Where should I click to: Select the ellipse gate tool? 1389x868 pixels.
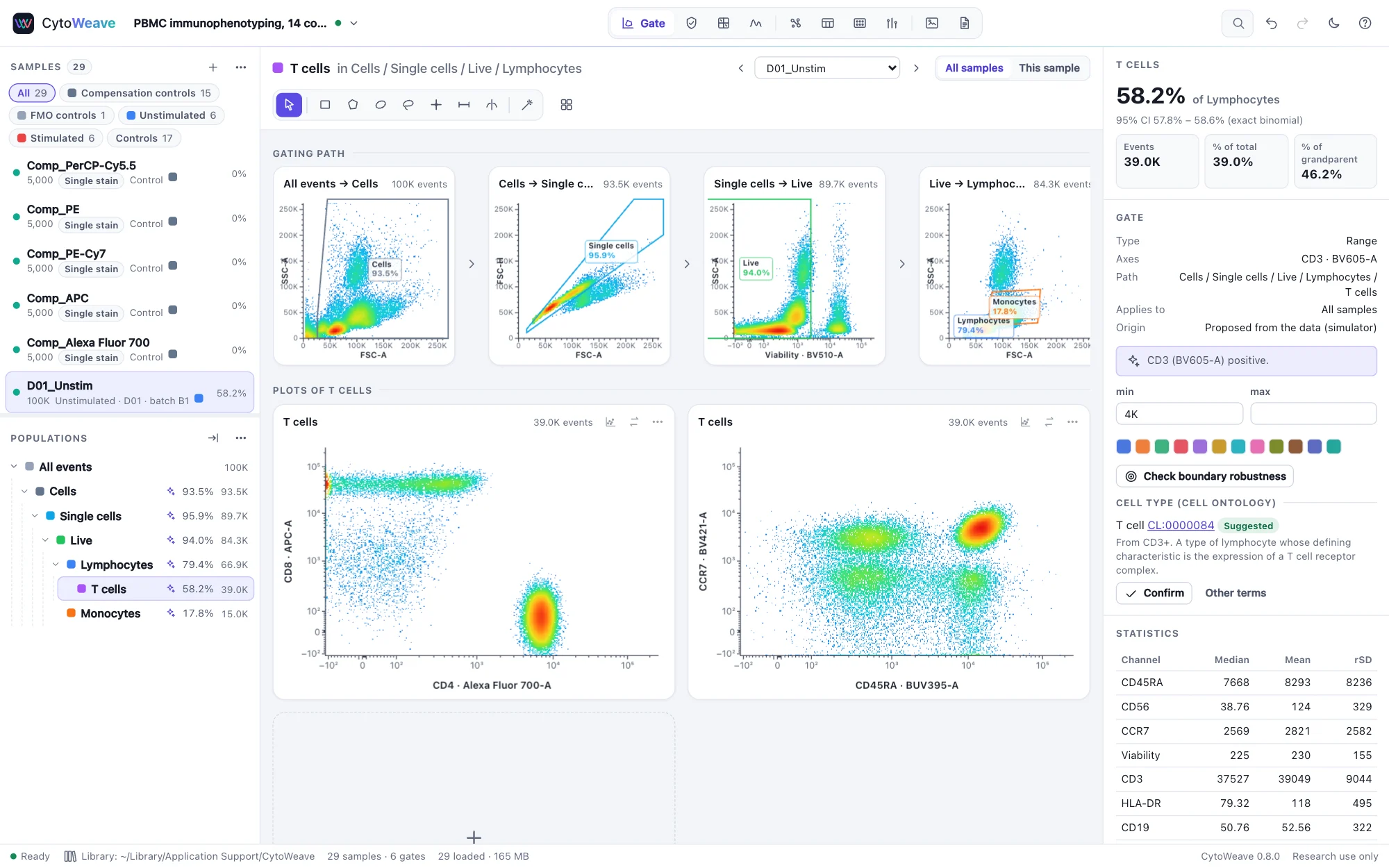381,105
